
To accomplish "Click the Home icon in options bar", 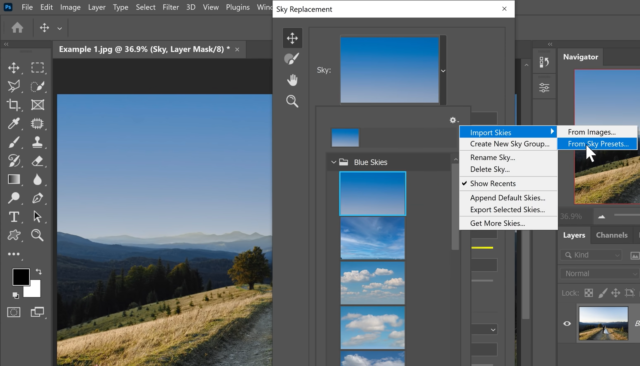I will 17,28.
